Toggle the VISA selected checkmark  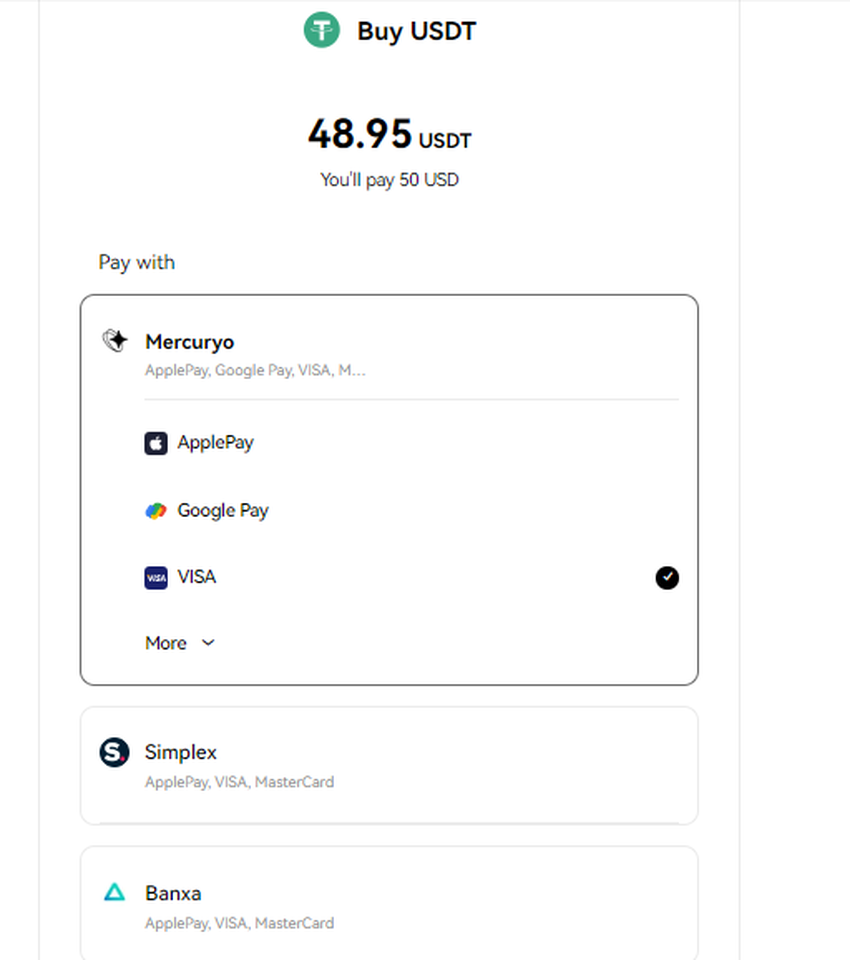(x=667, y=577)
